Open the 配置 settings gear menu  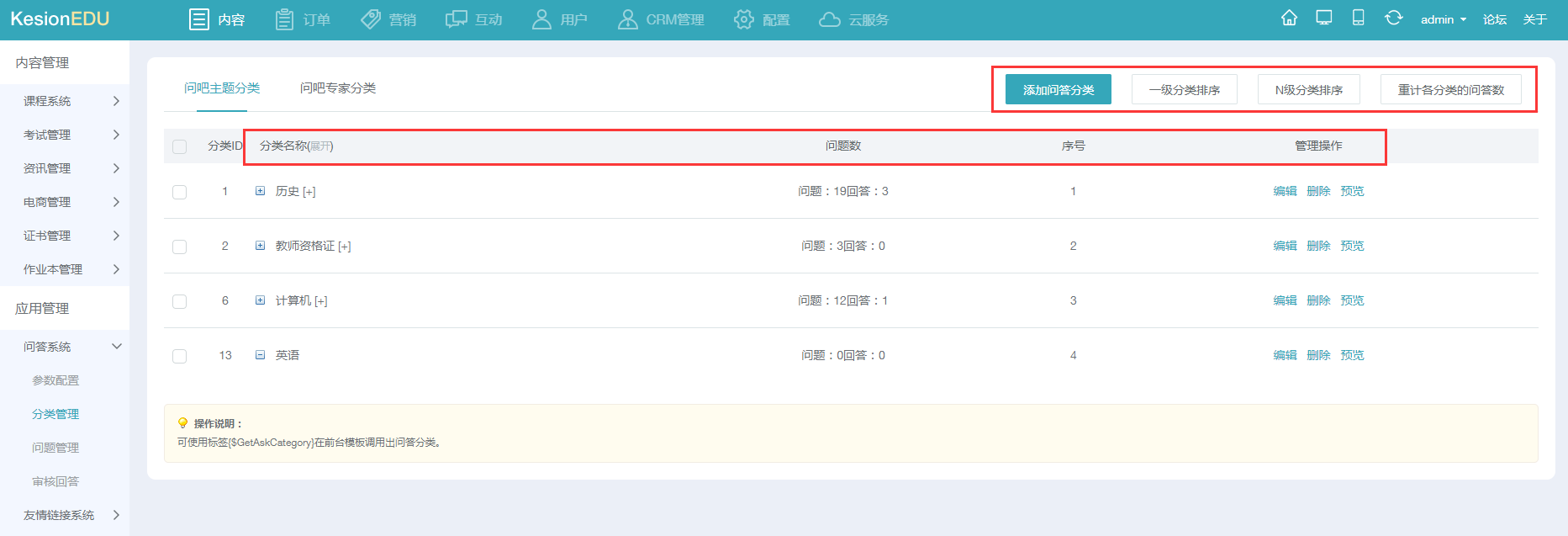pos(761,19)
